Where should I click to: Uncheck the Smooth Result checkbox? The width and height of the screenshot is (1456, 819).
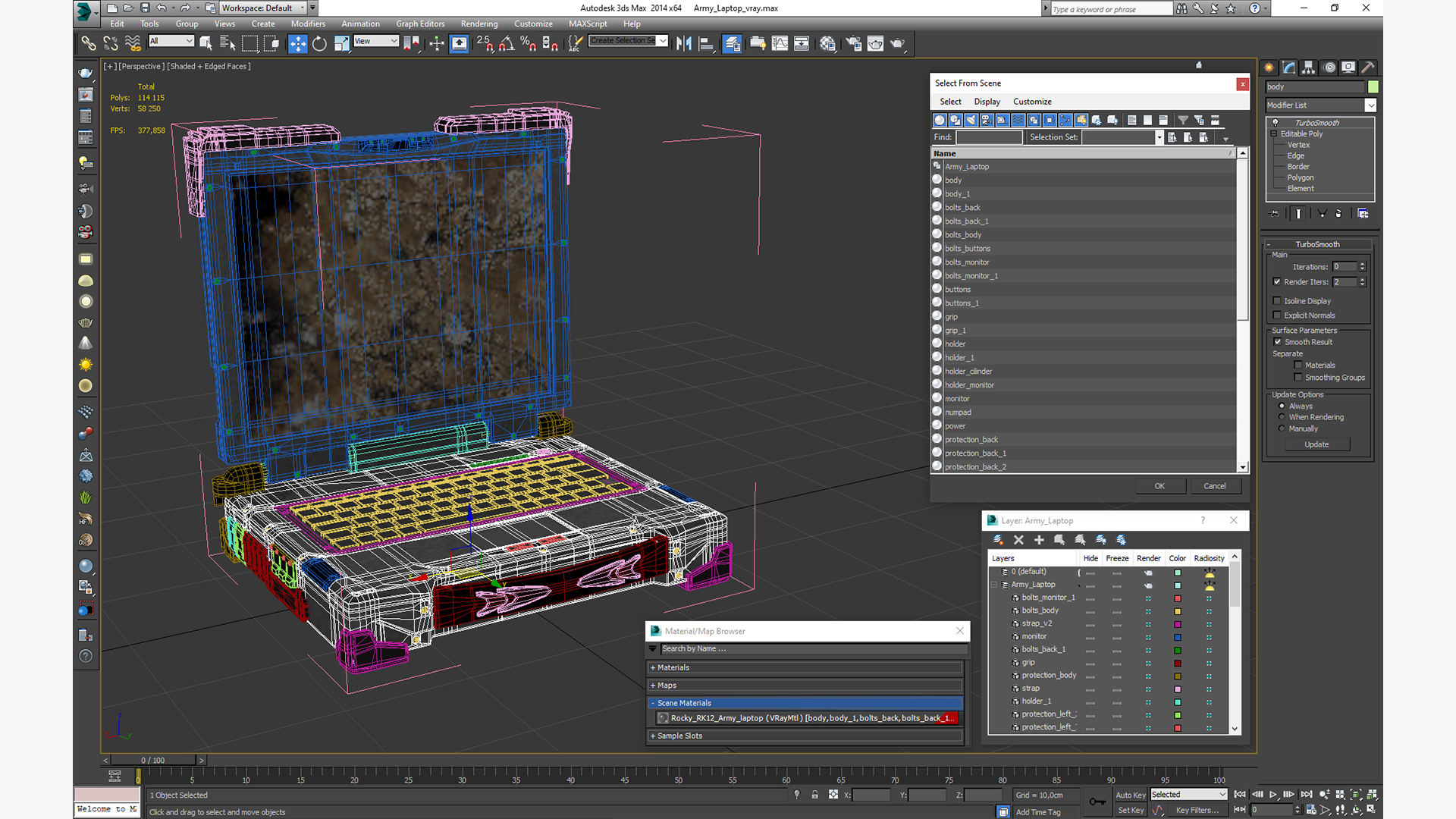point(1278,342)
